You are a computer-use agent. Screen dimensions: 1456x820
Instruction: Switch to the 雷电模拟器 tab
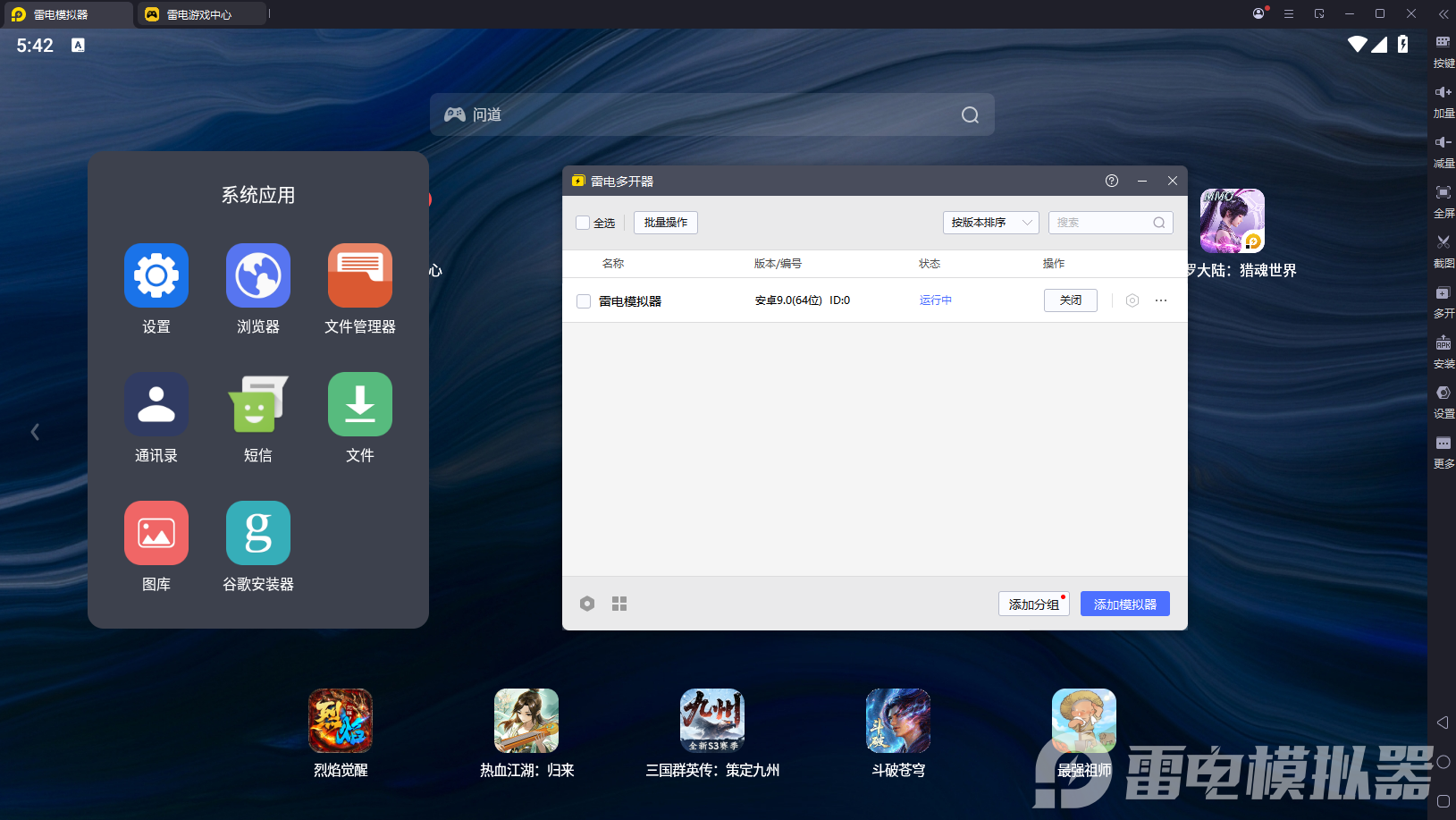[x=67, y=14]
